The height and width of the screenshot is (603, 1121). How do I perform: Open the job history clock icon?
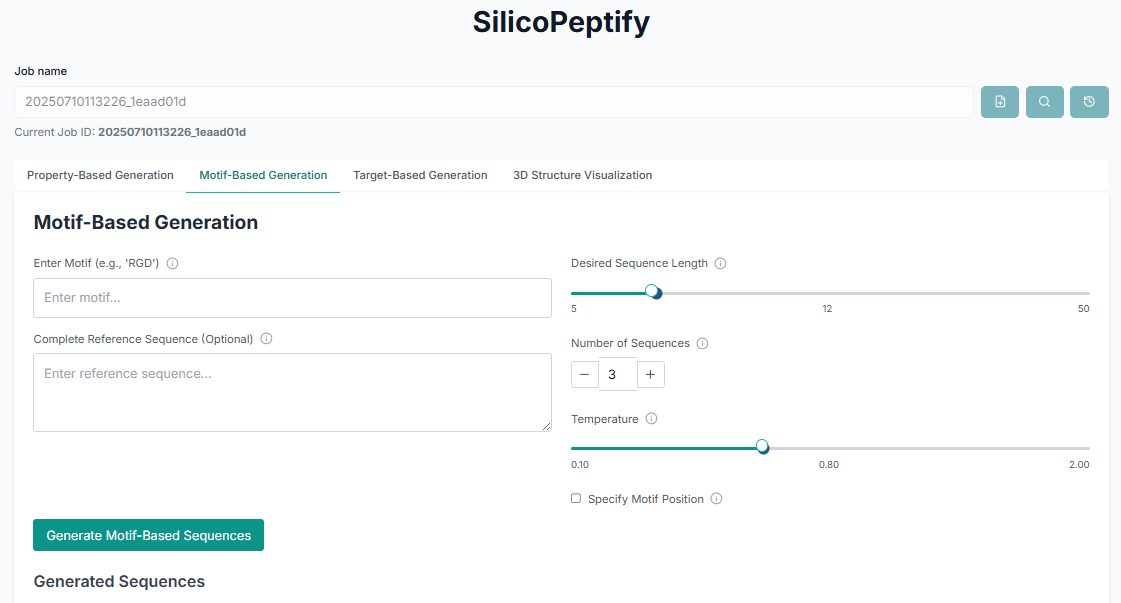(1089, 102)
